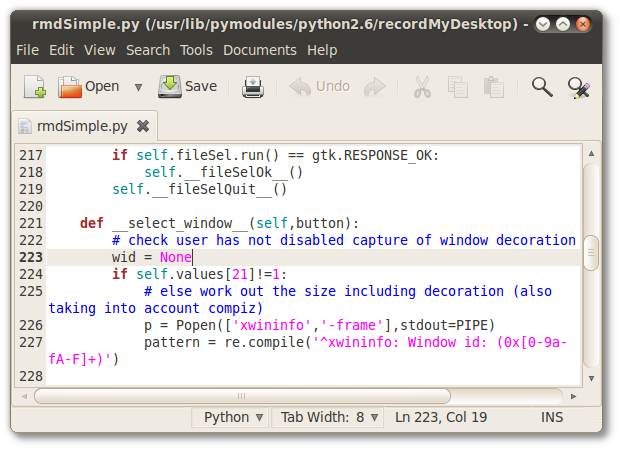The height and width of the screenshot is (450, 620).
Task: Click the def keyword on line 221
Action: click(x=92, y=223)
